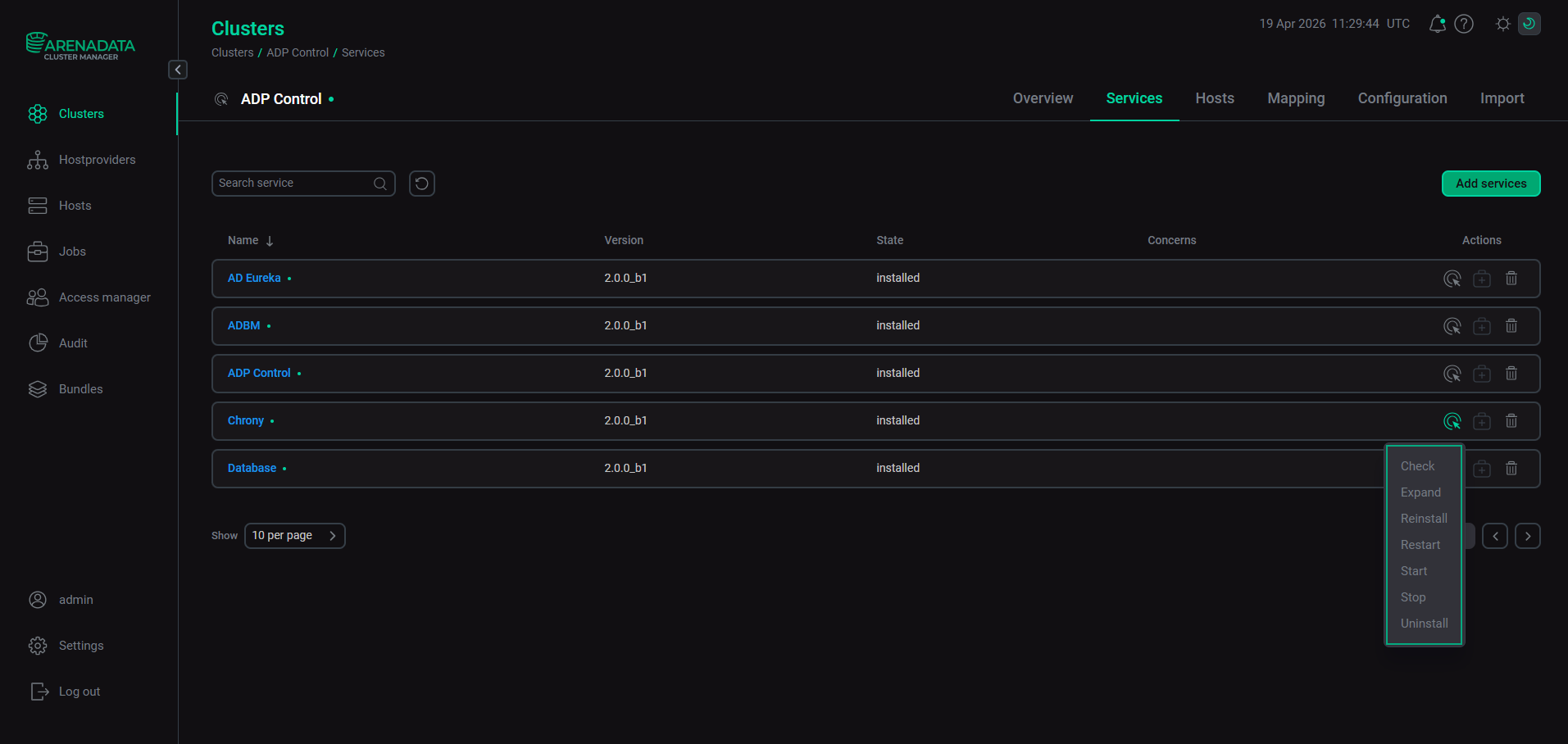Image resolution: width=1568 pixels, height=744 pixels.
Task: Click the medkit icon in the ADBM row
Action: coord(1482,326)
